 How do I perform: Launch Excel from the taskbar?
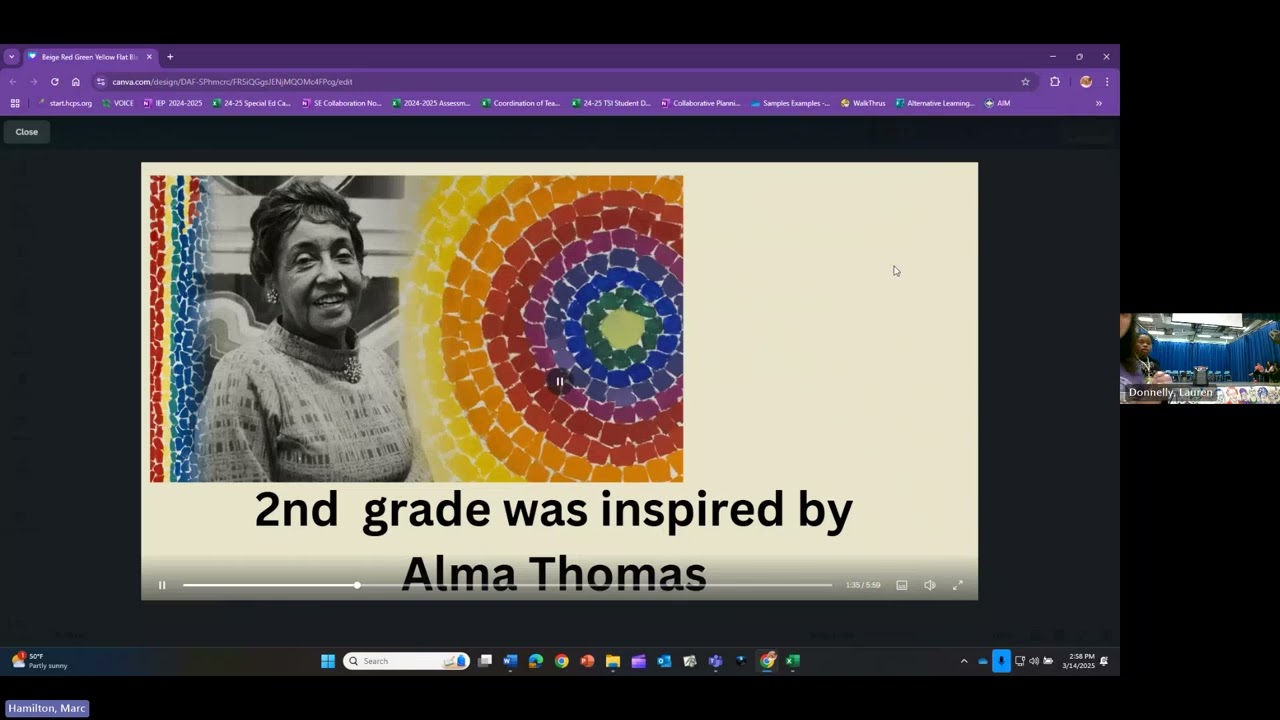793,661
